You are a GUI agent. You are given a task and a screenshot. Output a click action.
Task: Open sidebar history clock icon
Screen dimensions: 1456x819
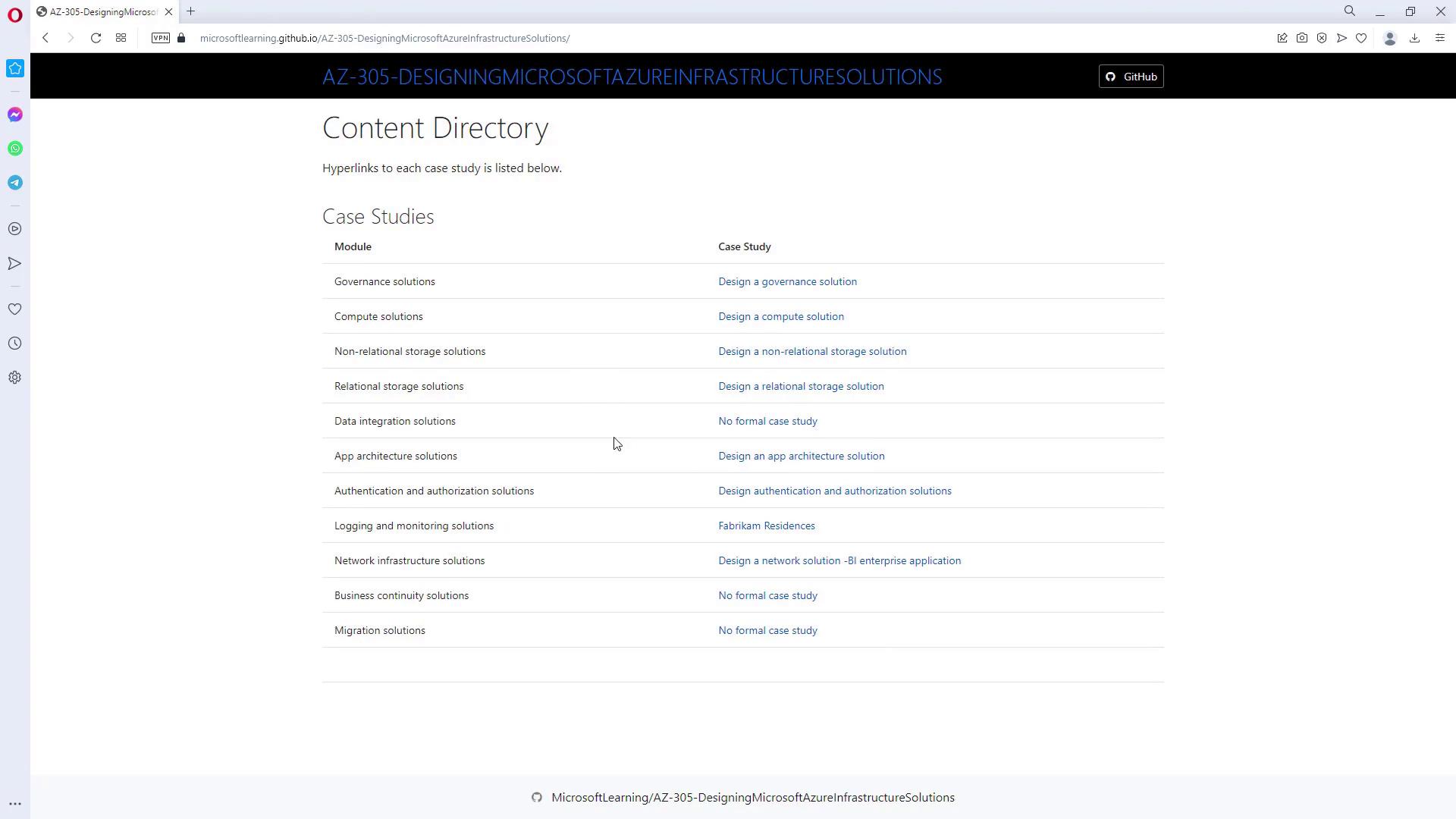click(x=15, y=344)
